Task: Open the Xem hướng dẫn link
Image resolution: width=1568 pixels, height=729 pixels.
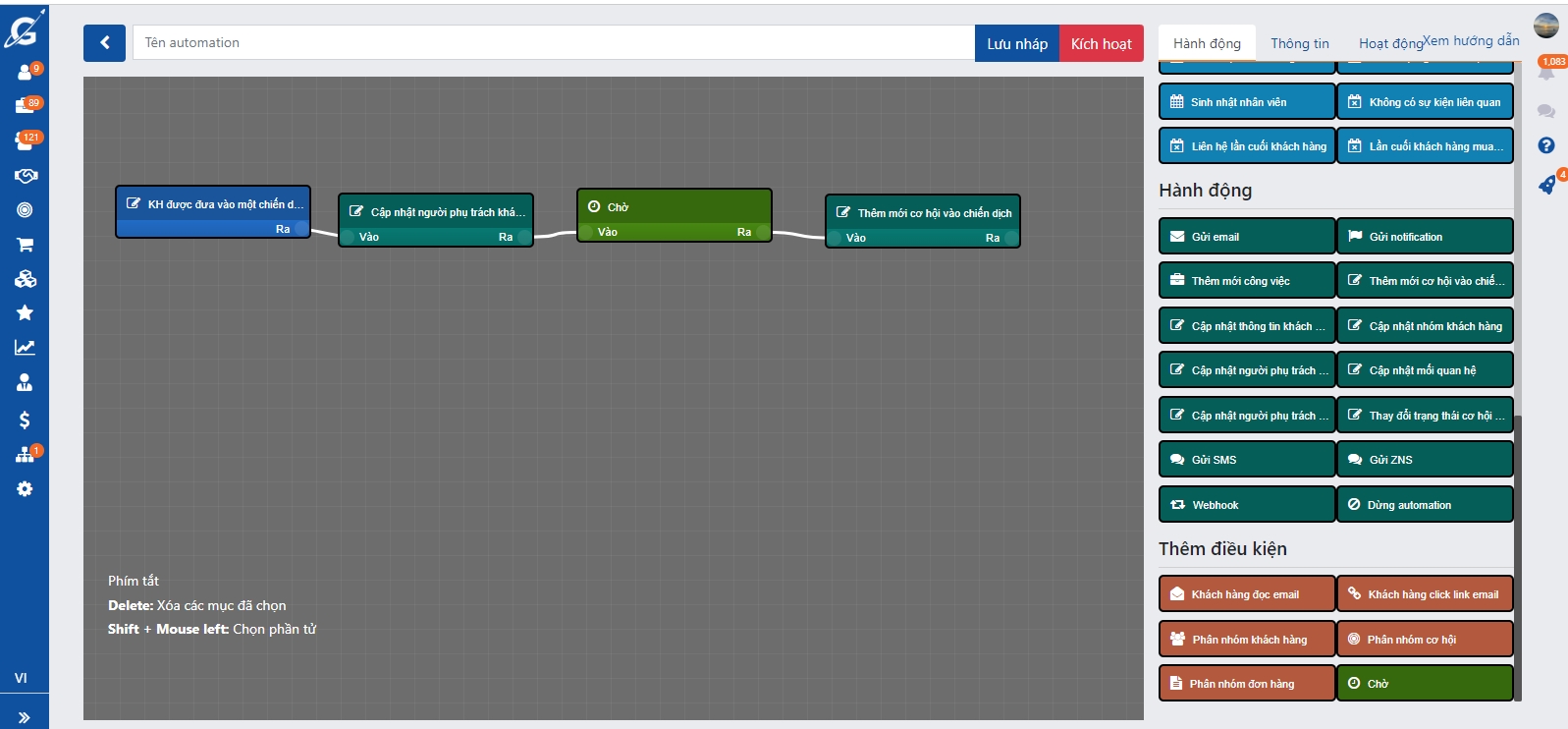Action: coord(1471,40)
